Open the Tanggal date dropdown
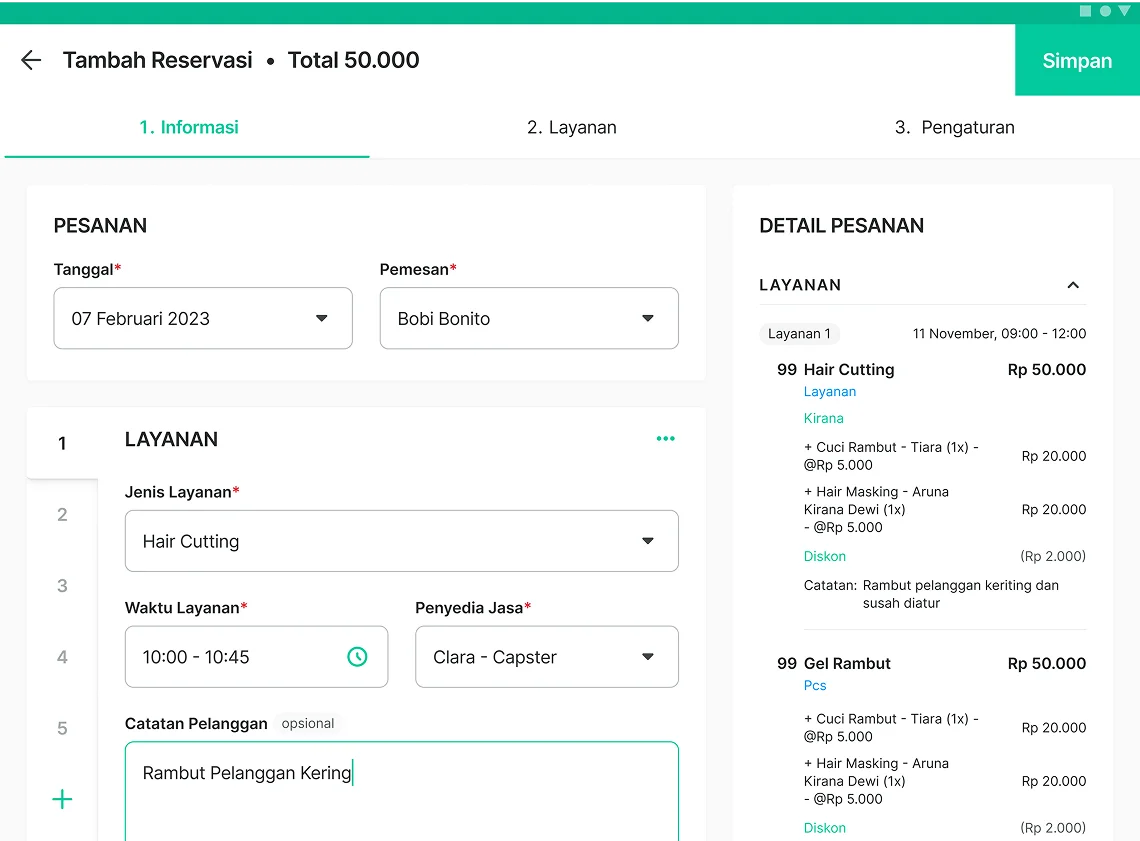The image size is (1140, 841). [203, 319]
